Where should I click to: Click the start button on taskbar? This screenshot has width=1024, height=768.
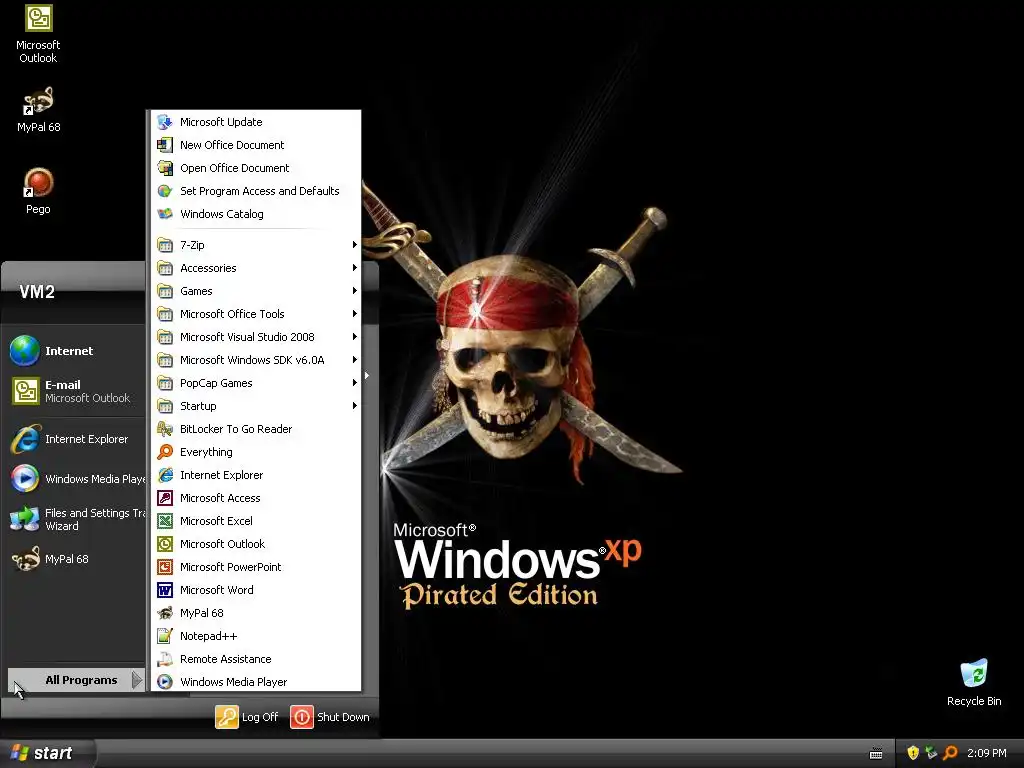[47, 753]
